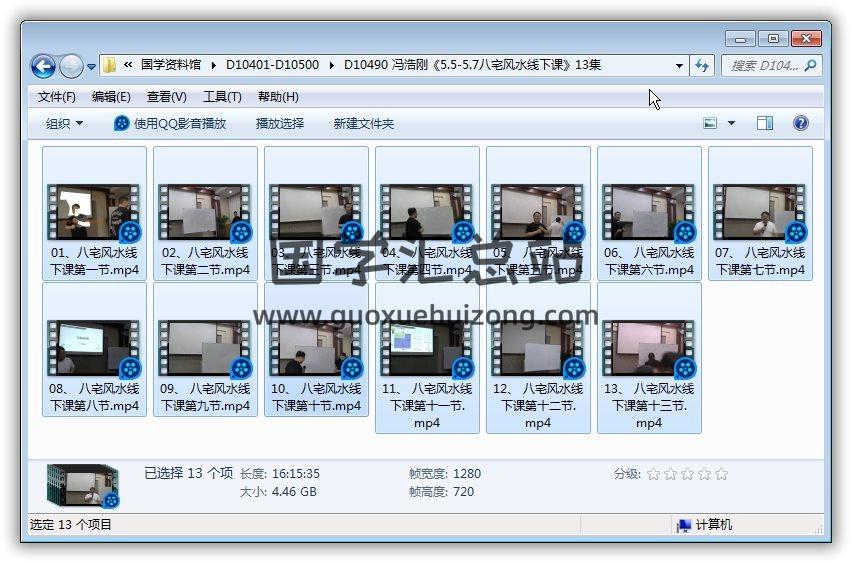Image resolution: width=852 pixels, height=563 pixels.
Task: Expand the recent pages dropdown arrow
Action: [92, 67]
